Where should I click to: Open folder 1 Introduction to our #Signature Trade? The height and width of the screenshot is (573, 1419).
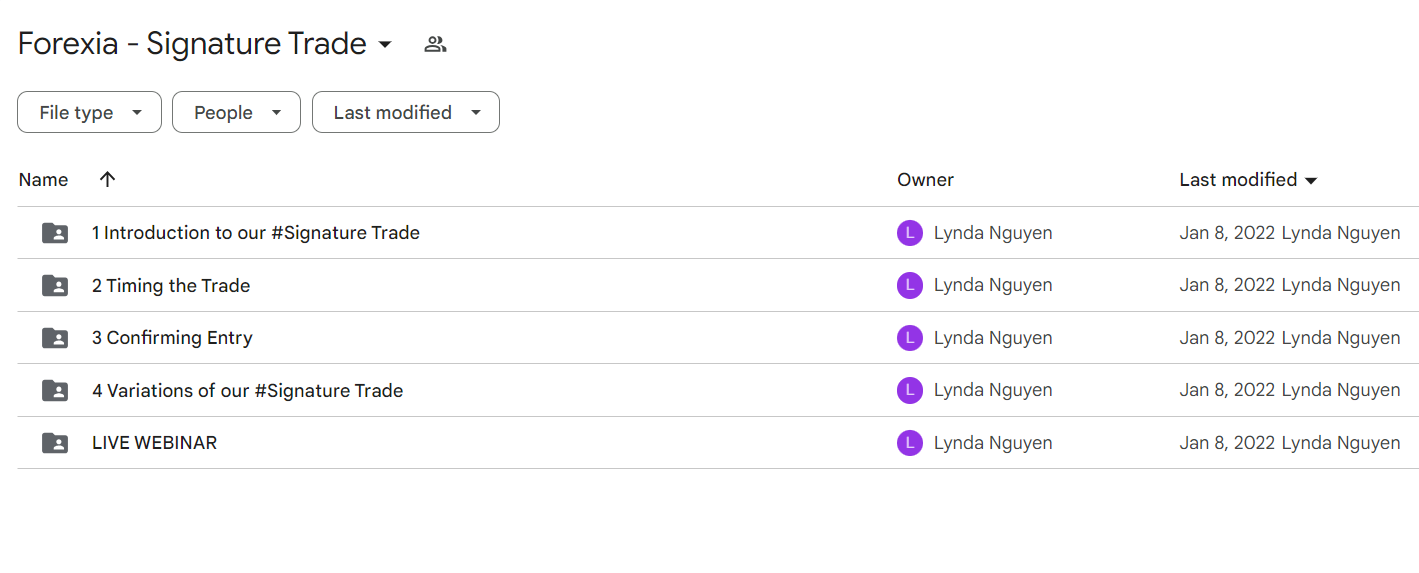click(x=256, y=233)
